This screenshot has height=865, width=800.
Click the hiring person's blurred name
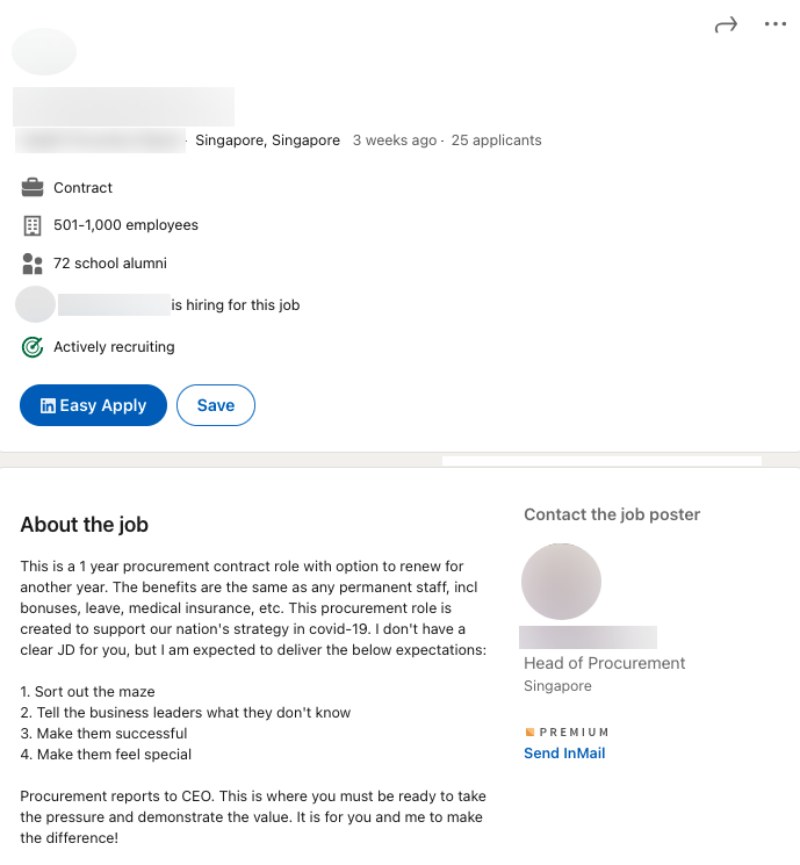point(113,305)
